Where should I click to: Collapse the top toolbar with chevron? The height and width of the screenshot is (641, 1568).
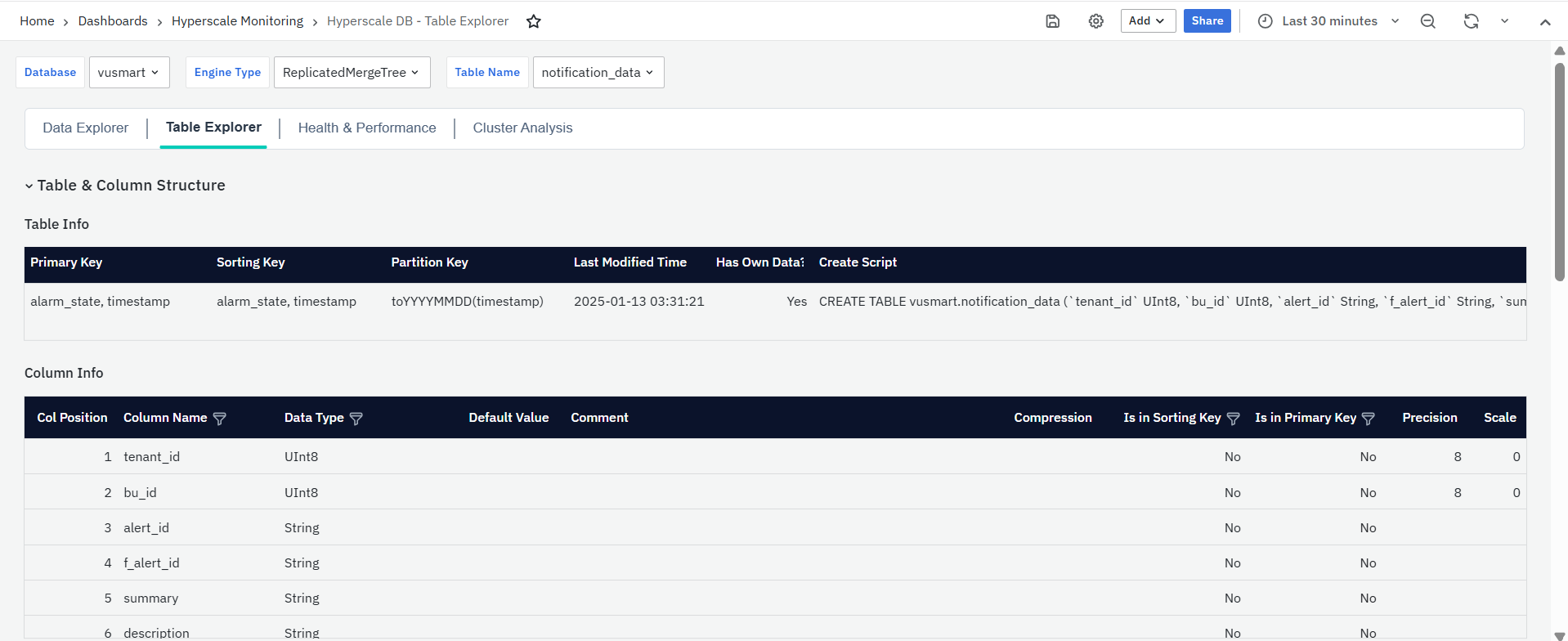click(1545, 22)
